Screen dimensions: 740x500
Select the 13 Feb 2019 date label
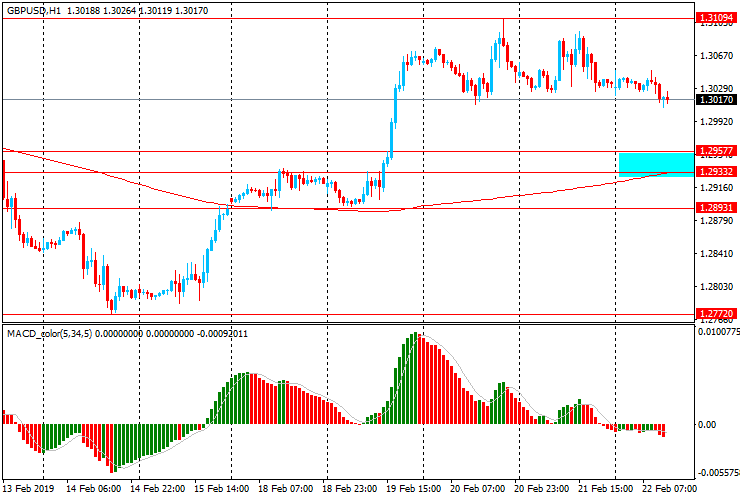pos(30,489)
